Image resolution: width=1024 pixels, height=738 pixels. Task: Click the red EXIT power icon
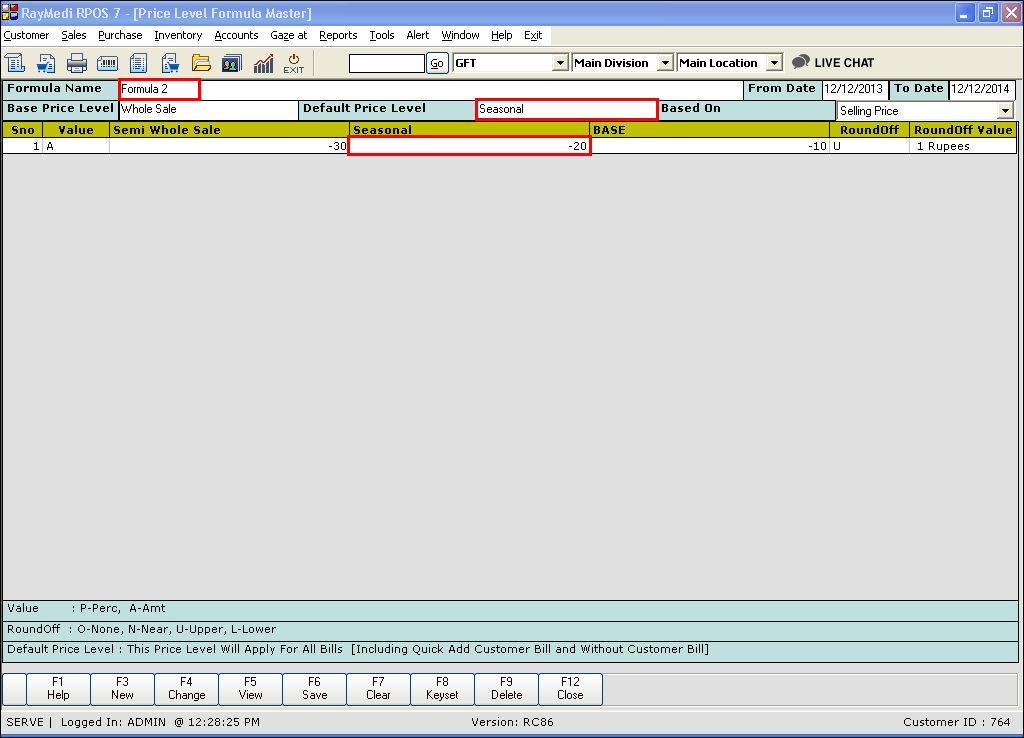[x=293, y=63]
